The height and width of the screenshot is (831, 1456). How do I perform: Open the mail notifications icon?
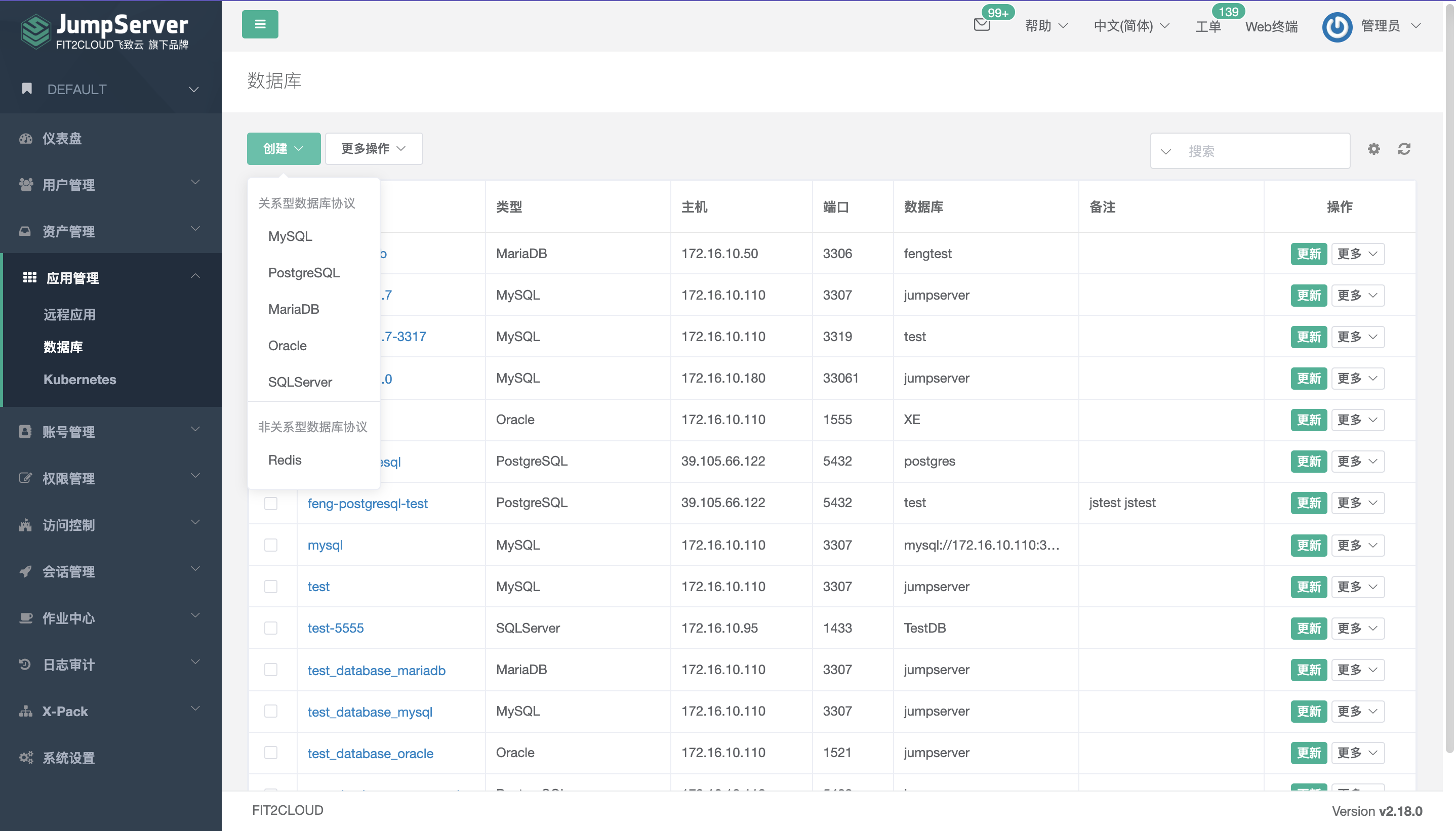(981, 24)
